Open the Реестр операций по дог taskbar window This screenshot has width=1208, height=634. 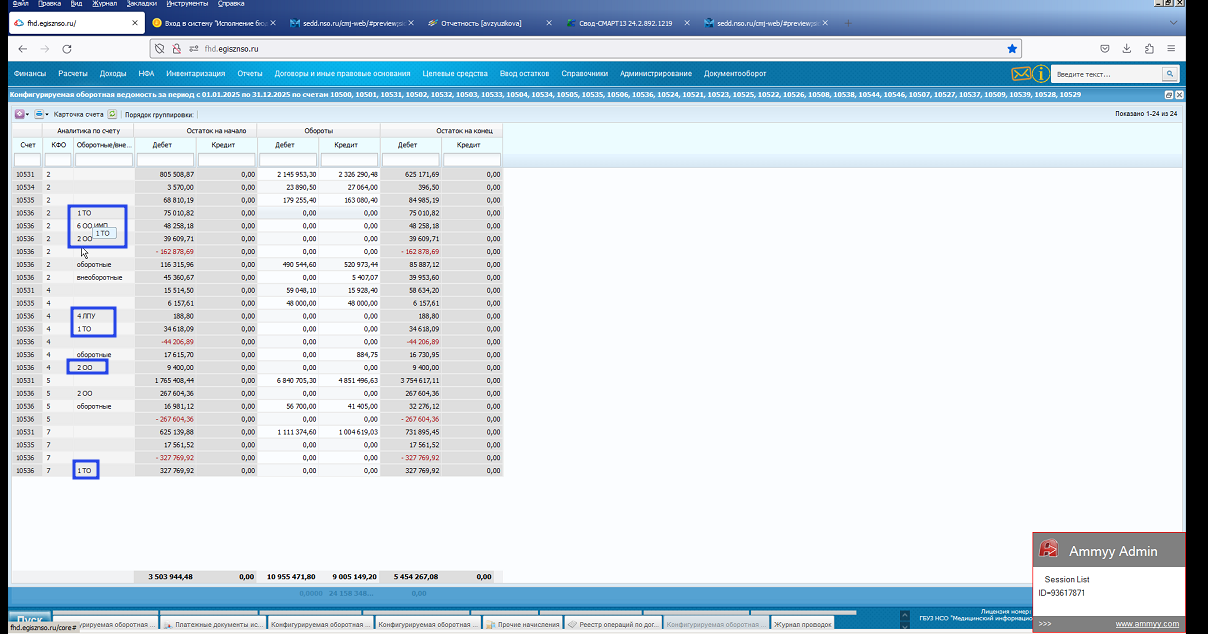click(614, 624)
